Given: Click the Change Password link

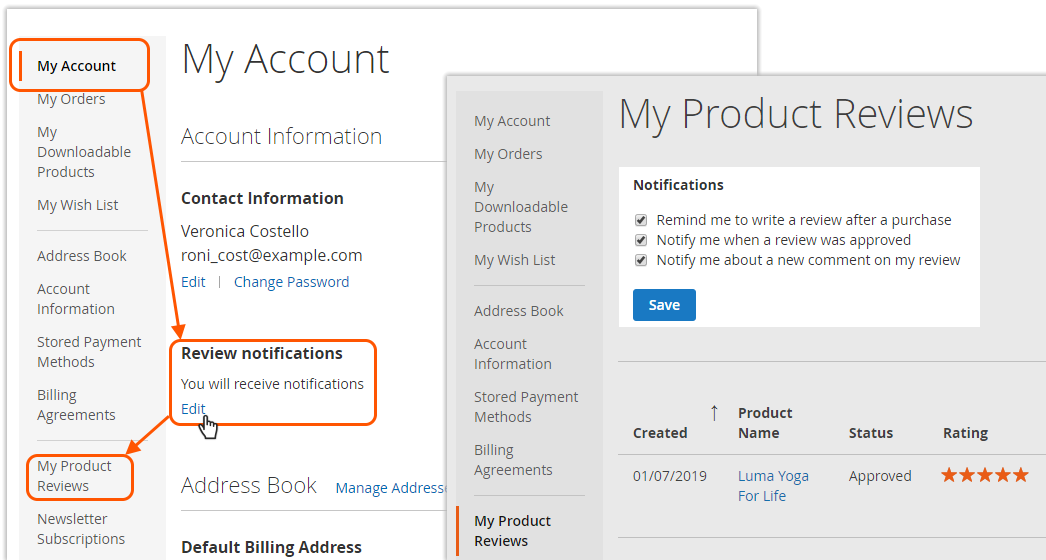Looking at the screenshot, I should tap(292, 282).
